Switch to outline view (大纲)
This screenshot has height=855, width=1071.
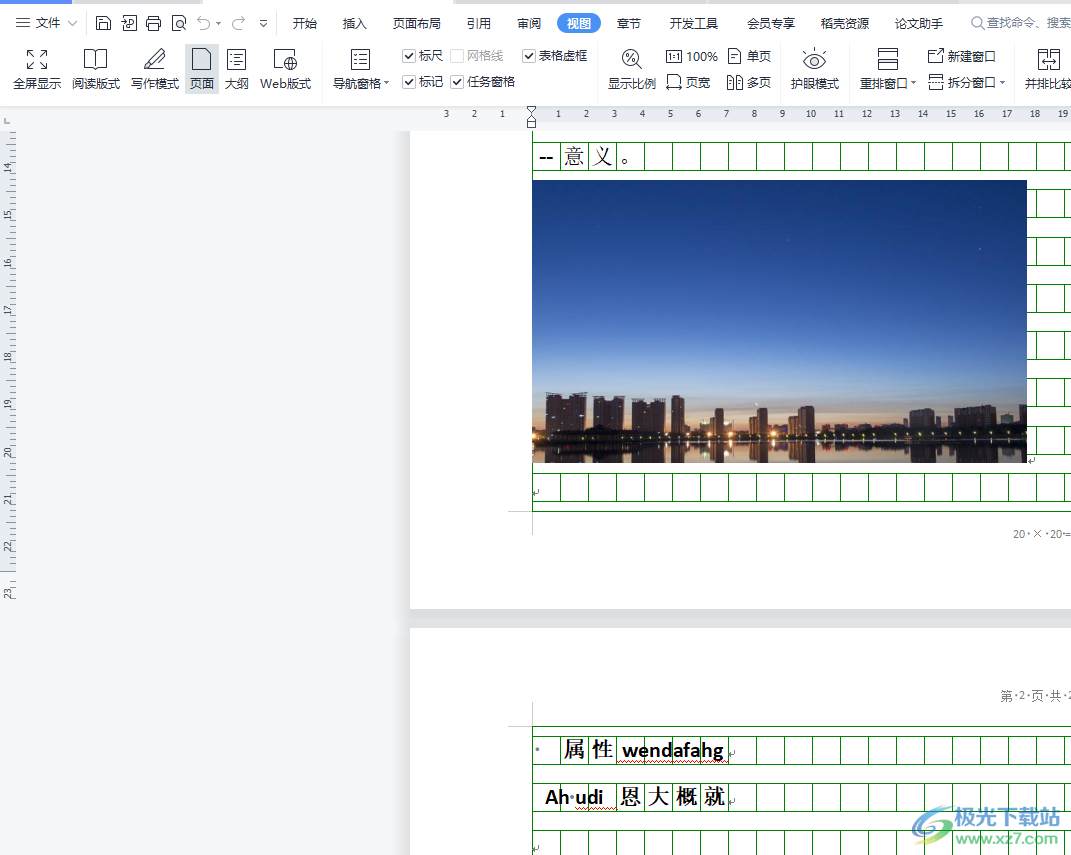(236, 69)
